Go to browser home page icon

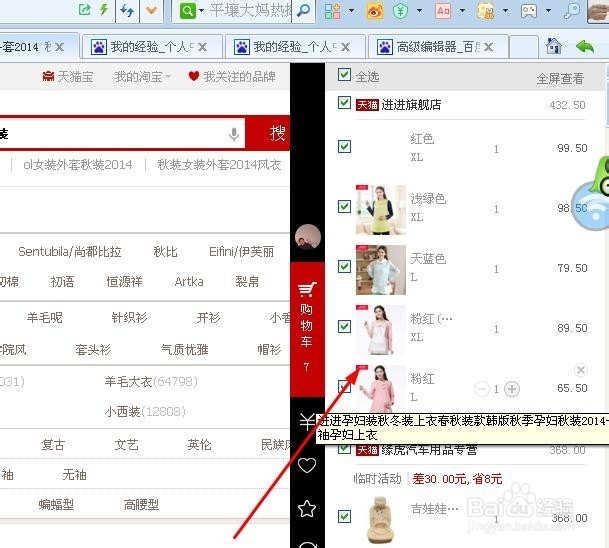[x=553, y=47]
